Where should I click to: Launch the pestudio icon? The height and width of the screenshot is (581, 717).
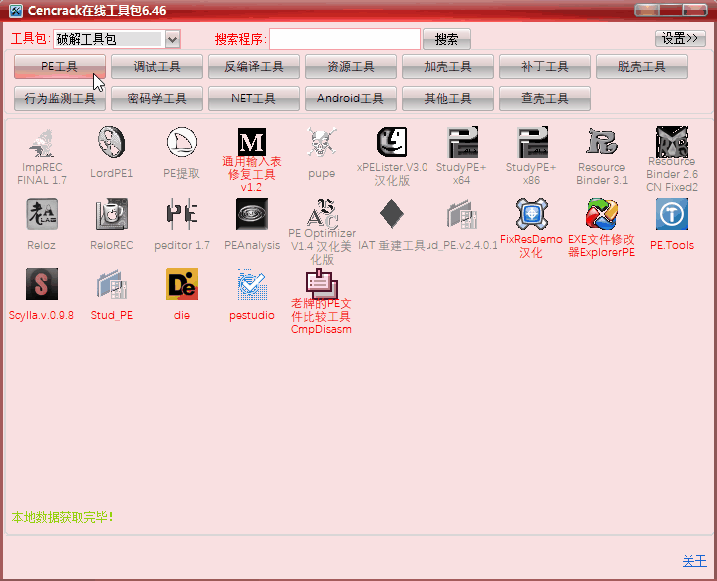point(251,284)
